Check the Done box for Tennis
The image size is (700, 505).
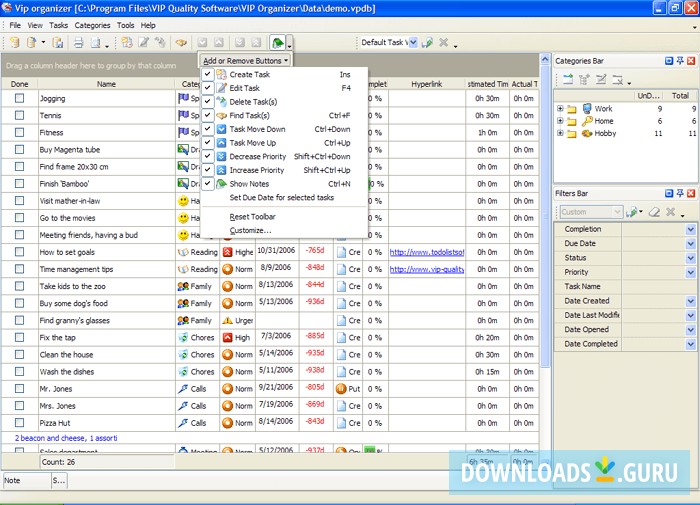click(19, 115)
